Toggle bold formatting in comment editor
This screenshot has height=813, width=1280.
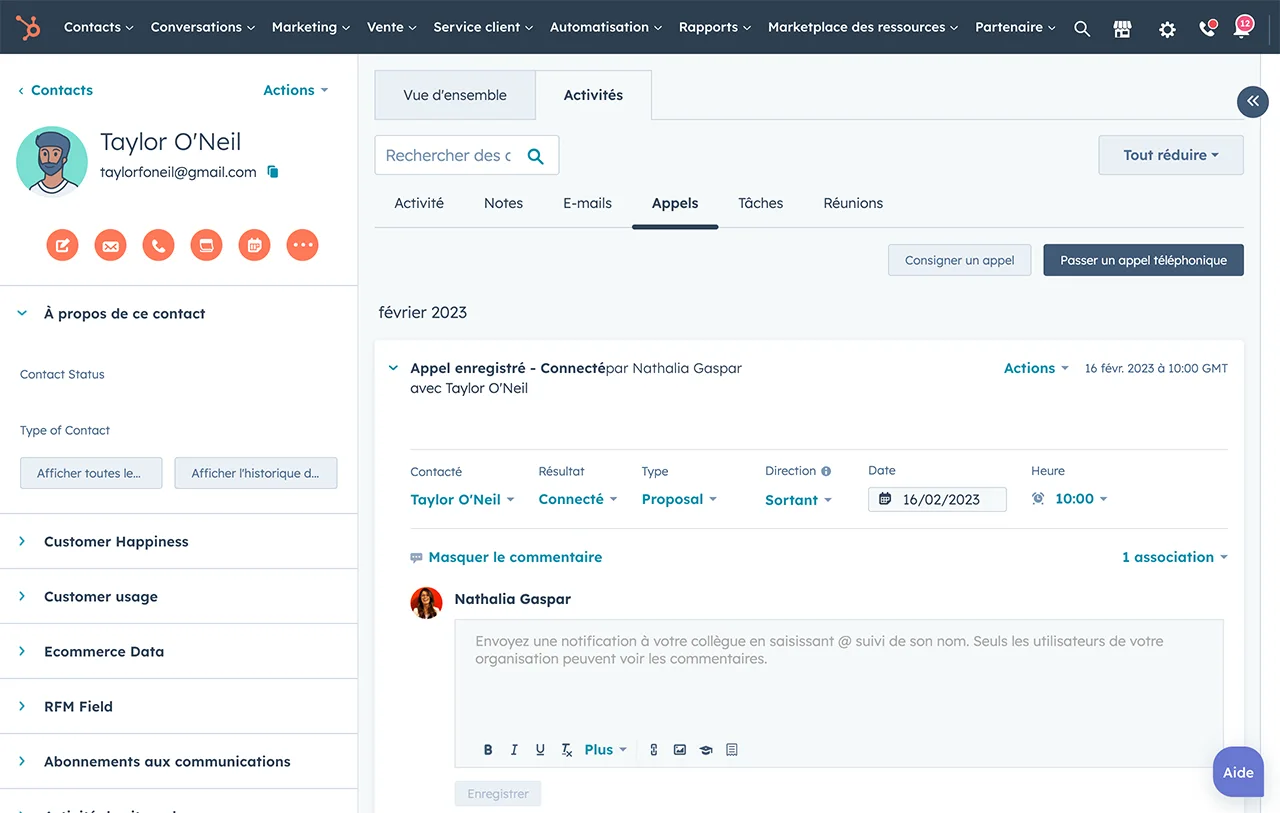coord(488,750)
